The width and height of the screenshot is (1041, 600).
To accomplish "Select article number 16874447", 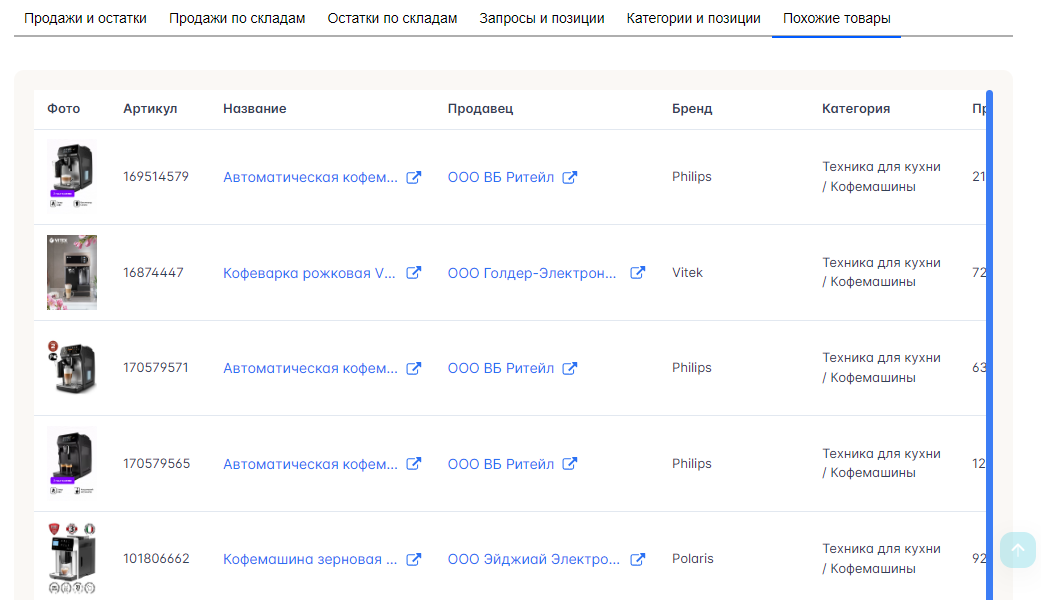I will [153, 273].
